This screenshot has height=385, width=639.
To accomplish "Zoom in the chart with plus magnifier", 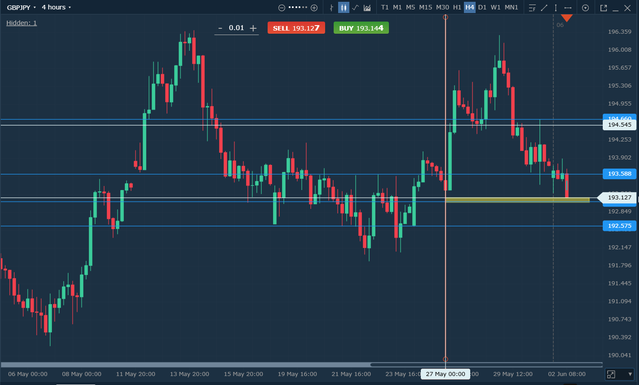I will 314,8.
